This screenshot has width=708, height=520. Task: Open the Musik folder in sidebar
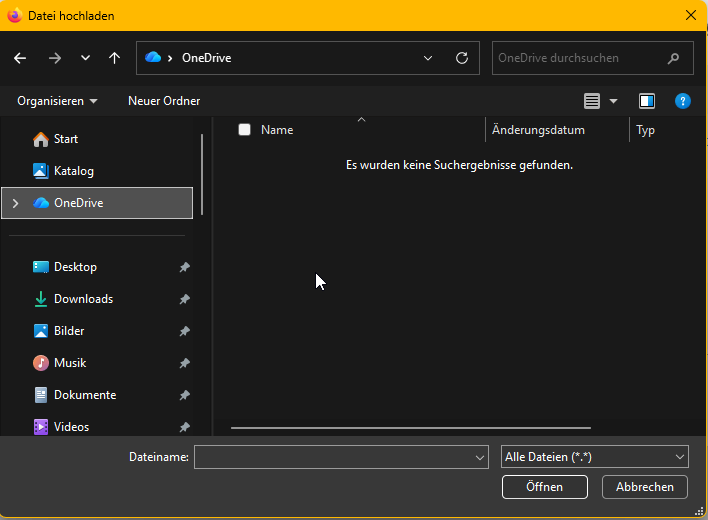pos(70,363)
